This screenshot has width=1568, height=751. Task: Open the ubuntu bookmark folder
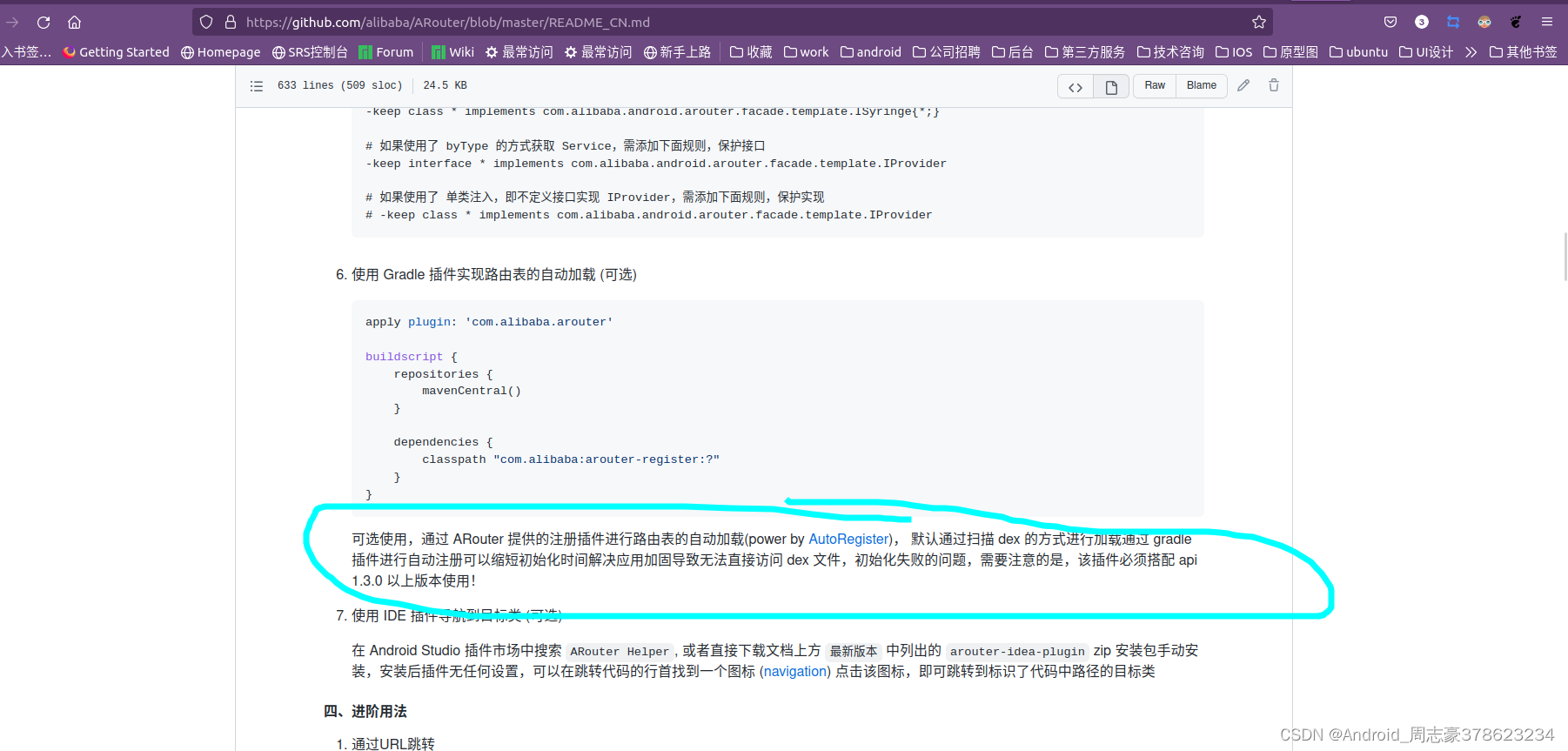pyautogui.click(x=1359, y=52)
